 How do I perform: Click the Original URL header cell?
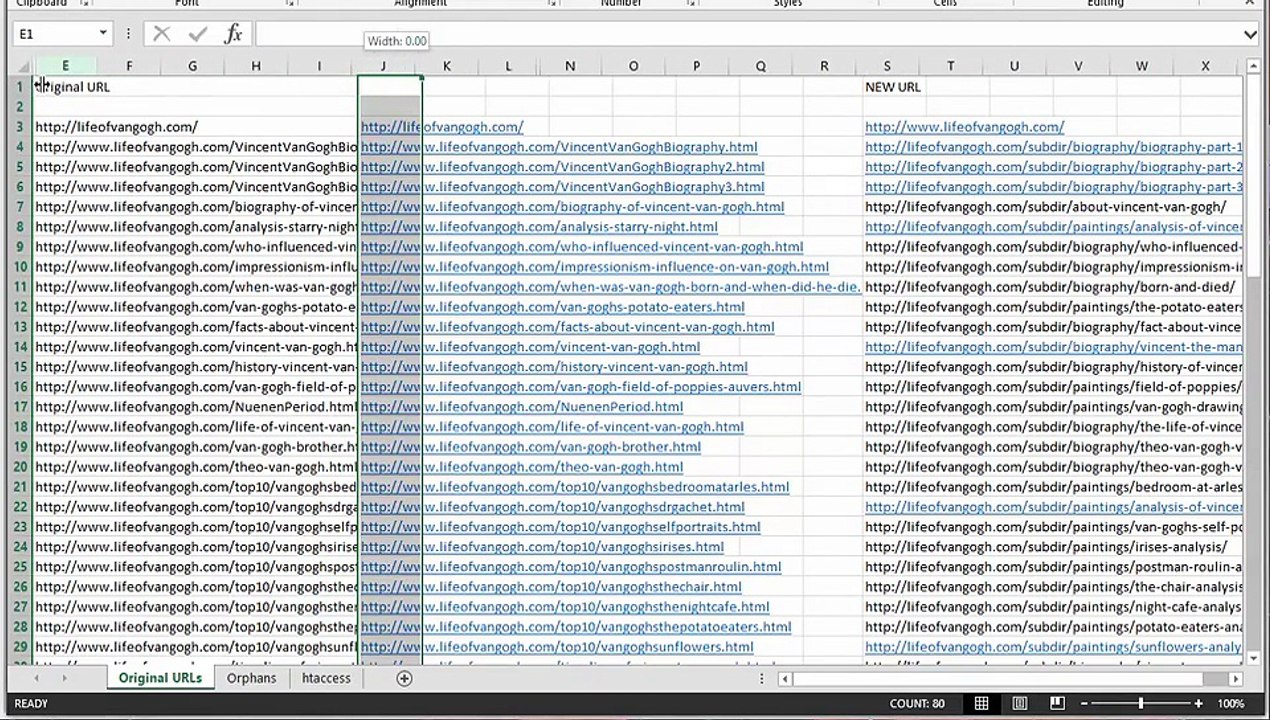[x=72, y=87]
